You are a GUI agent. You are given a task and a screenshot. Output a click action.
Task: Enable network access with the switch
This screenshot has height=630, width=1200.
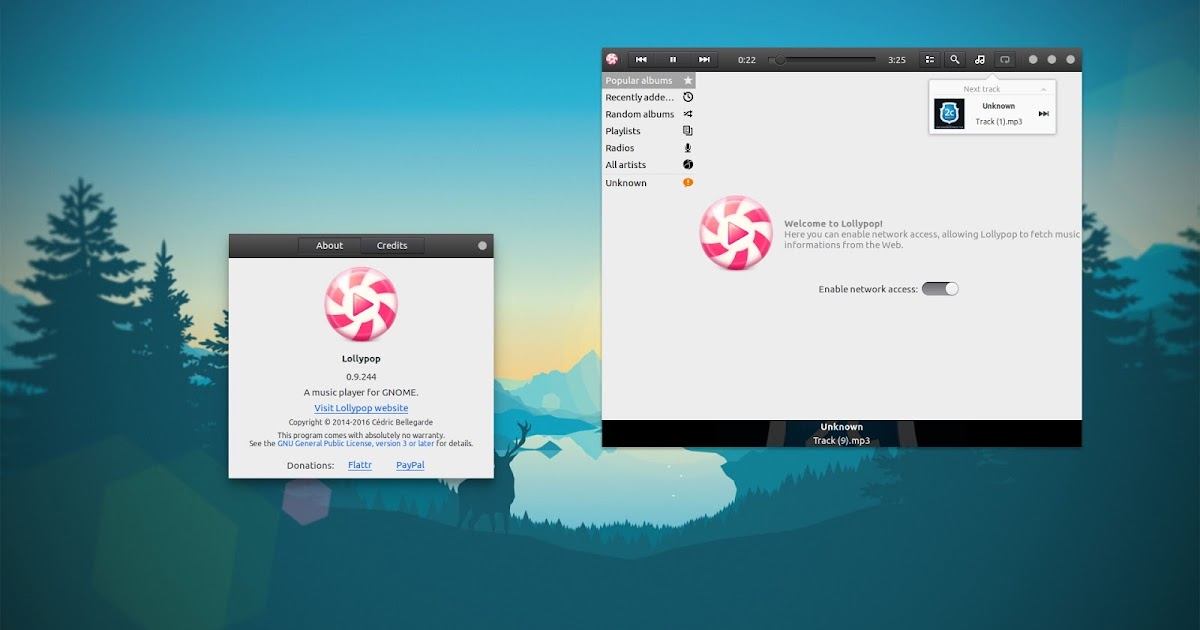pyautogui.click(x=940, y=287)
